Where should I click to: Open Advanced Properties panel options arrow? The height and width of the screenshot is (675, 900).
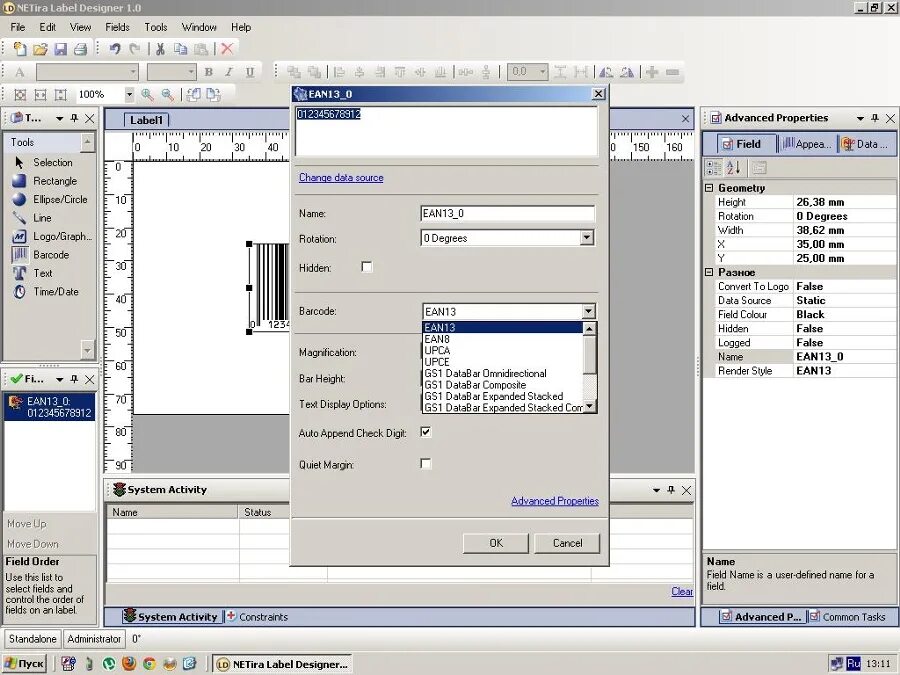click(860, 118)
